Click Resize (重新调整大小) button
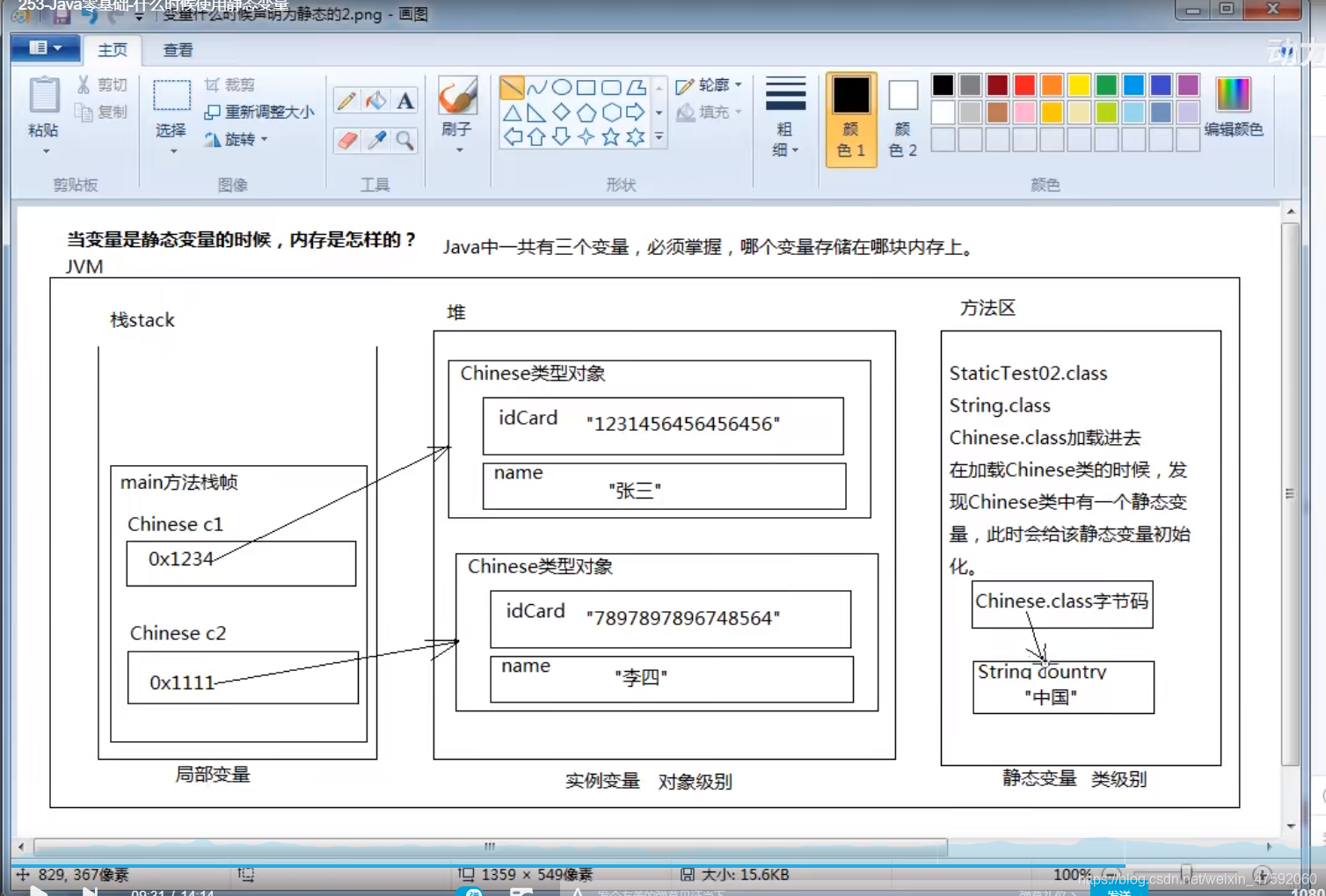1326x896 pixels. coord(259,113)
